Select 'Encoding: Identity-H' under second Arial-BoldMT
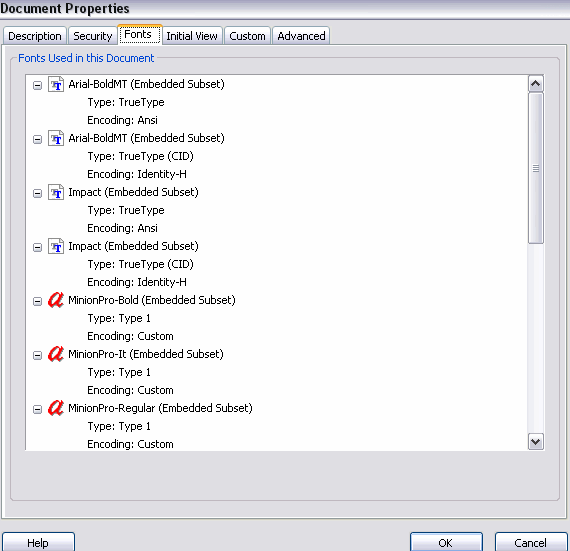This screenshot has height=551, width=570. pos(137,174)
